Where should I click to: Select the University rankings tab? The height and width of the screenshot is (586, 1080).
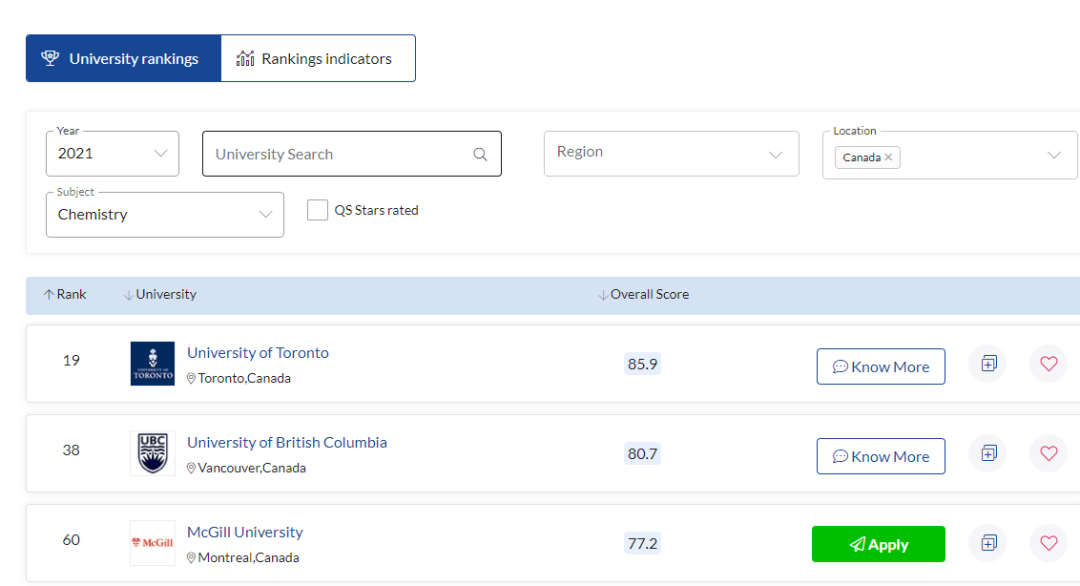pos(123,59)
